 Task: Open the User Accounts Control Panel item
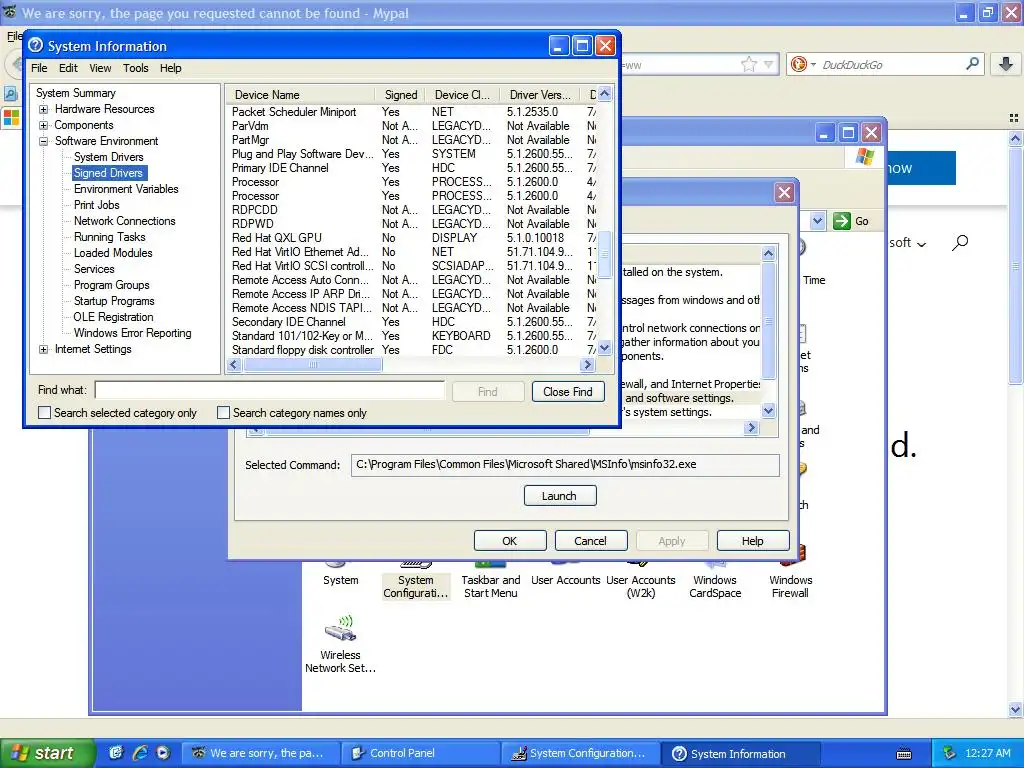click(566, 575)
